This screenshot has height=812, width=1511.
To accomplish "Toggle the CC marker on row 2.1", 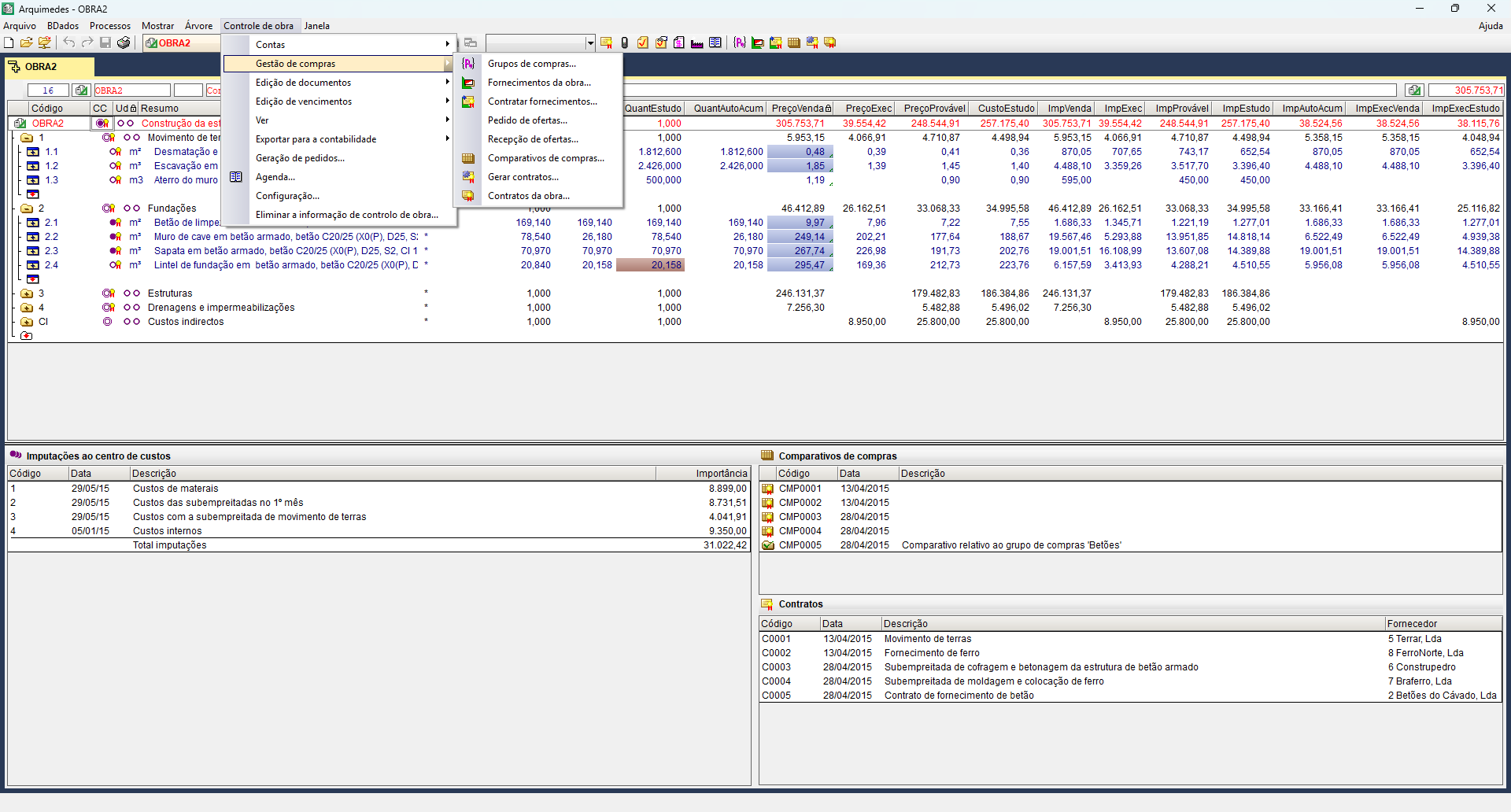I will [115, 223].
